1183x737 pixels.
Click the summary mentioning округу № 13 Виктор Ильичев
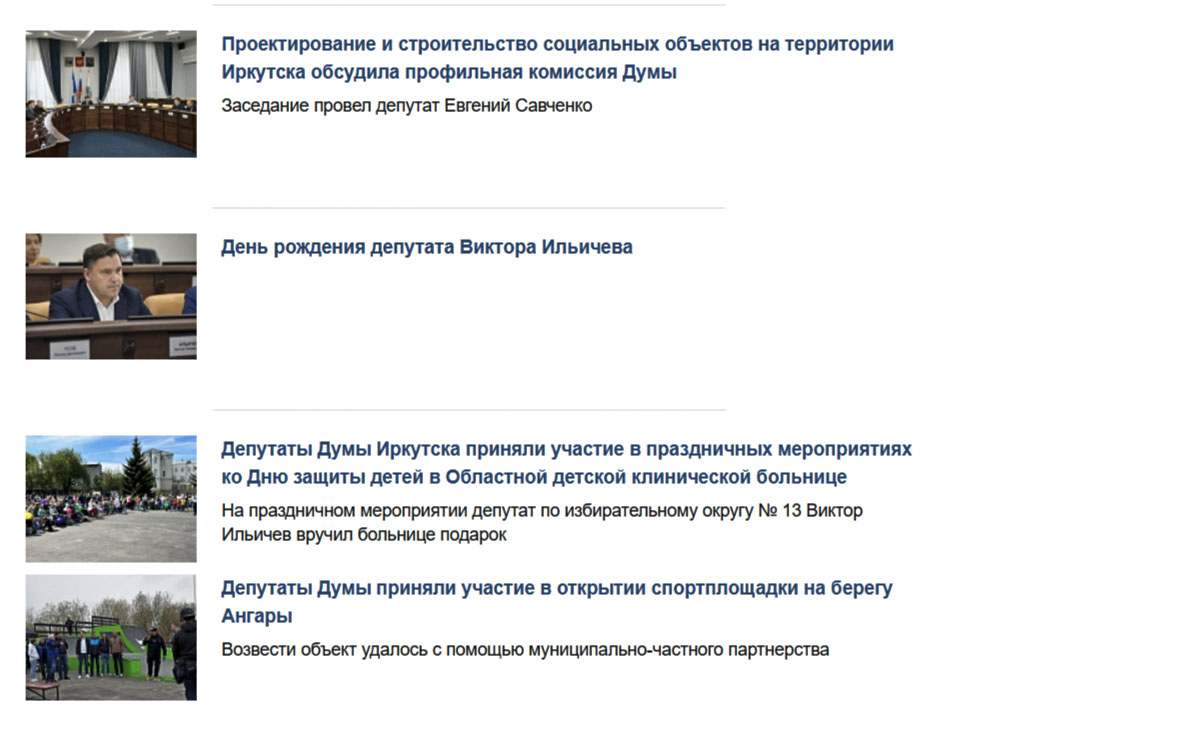pos(542,523)
